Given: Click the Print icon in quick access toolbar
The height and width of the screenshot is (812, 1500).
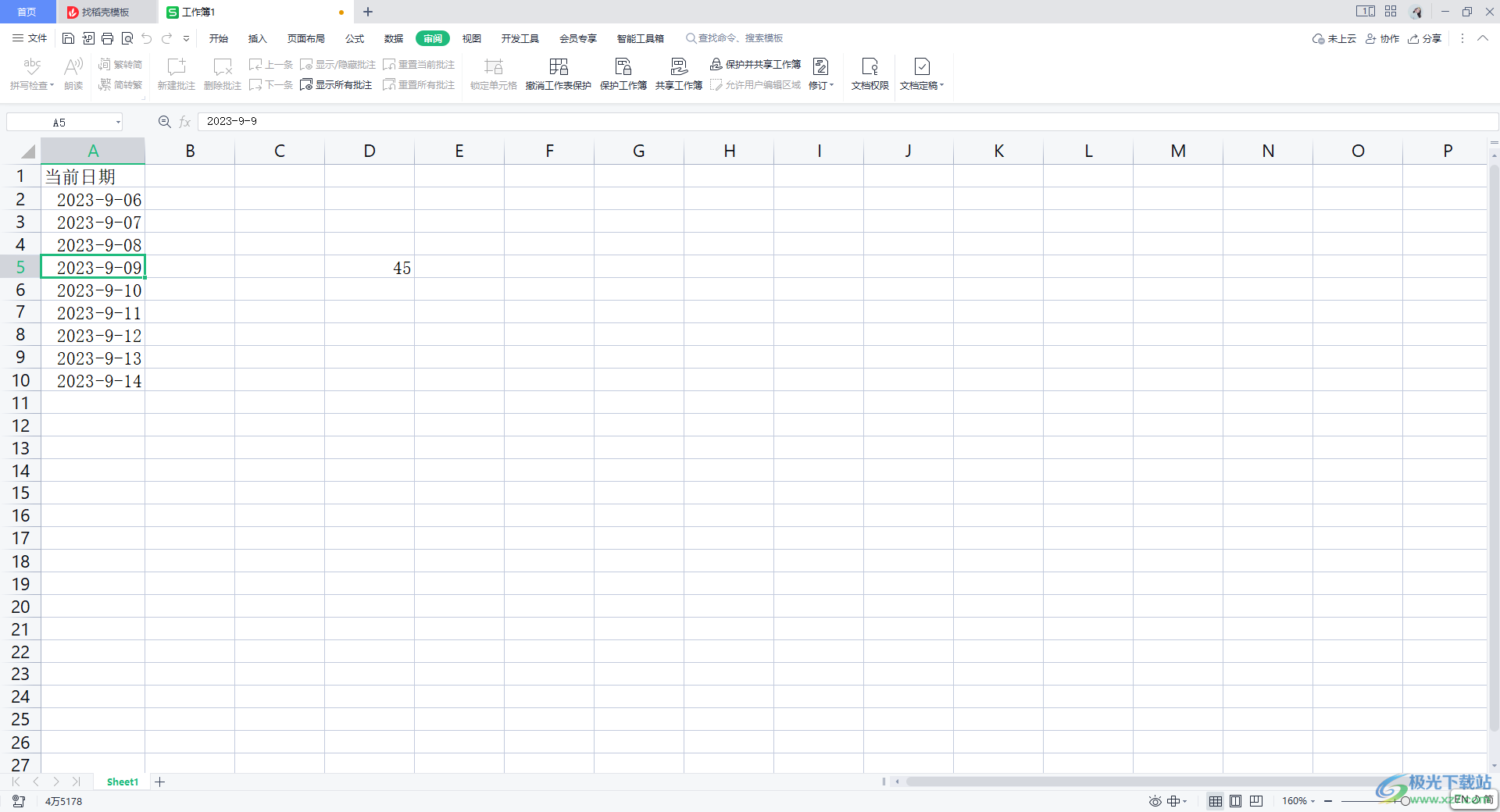Looking at the screenshot, I should (108, 38).
